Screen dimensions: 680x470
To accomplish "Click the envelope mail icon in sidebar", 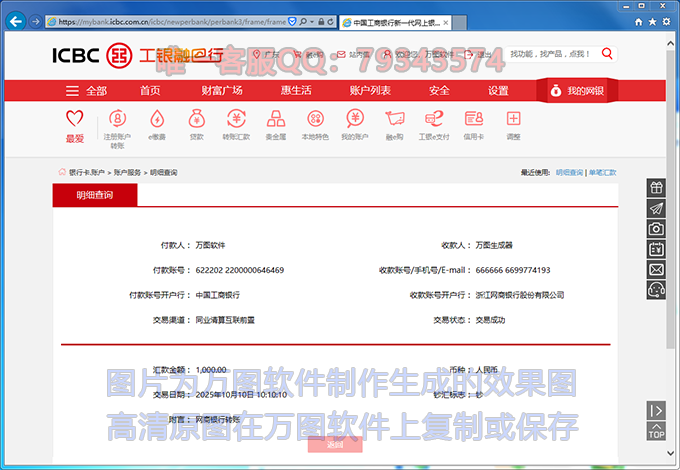I will [656, 269].
